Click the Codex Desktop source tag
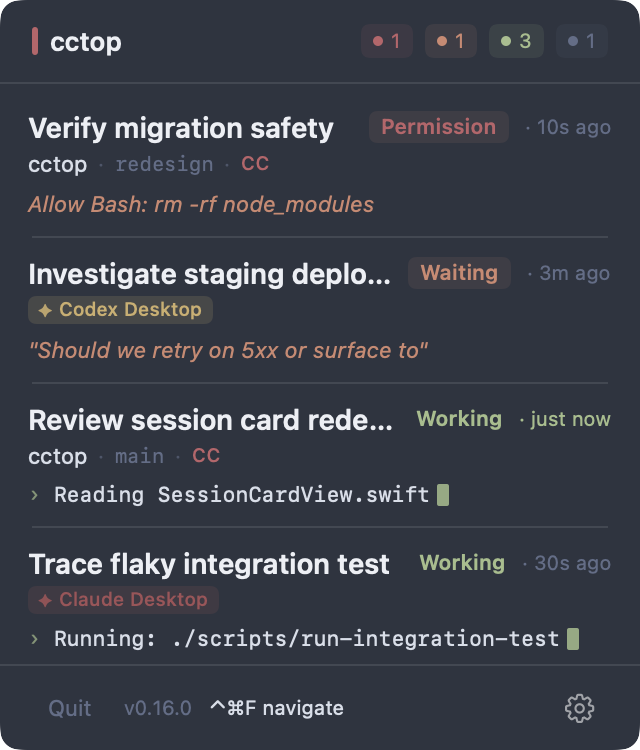This screenshot has height=750, width=640. (121, 310)
